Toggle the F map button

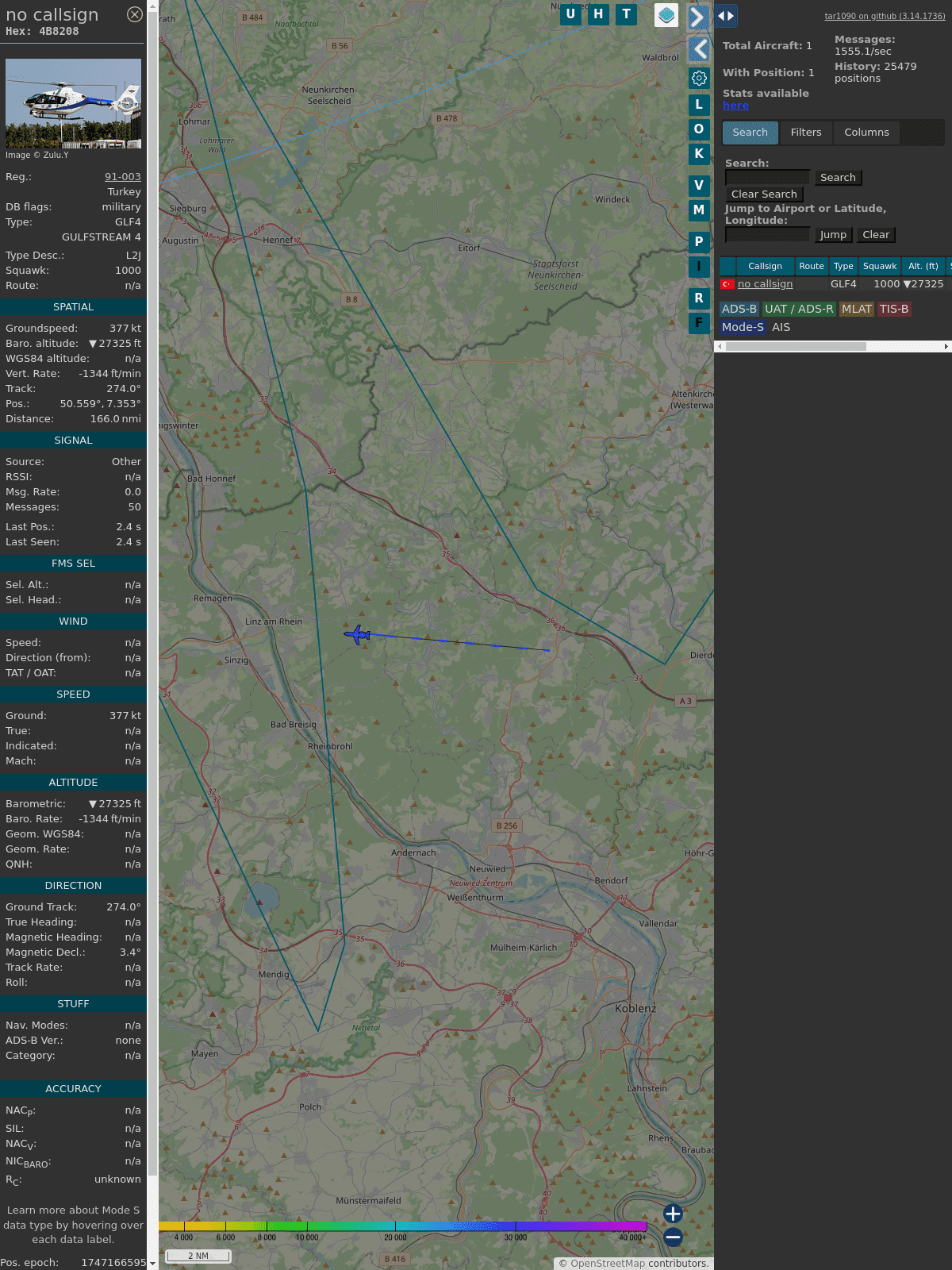click(699, 322)
